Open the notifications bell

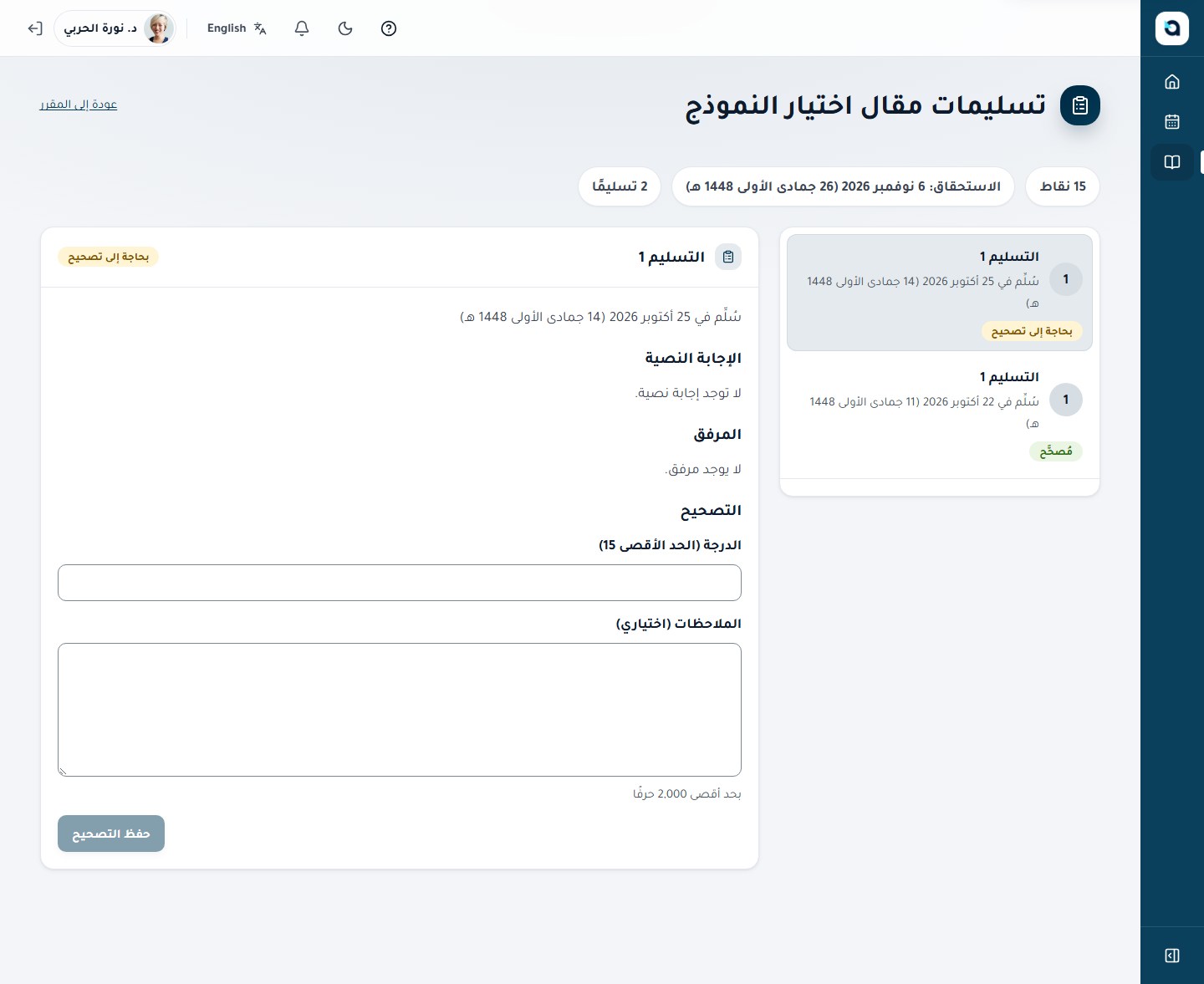pyautogui.click(x=302, y=28)
